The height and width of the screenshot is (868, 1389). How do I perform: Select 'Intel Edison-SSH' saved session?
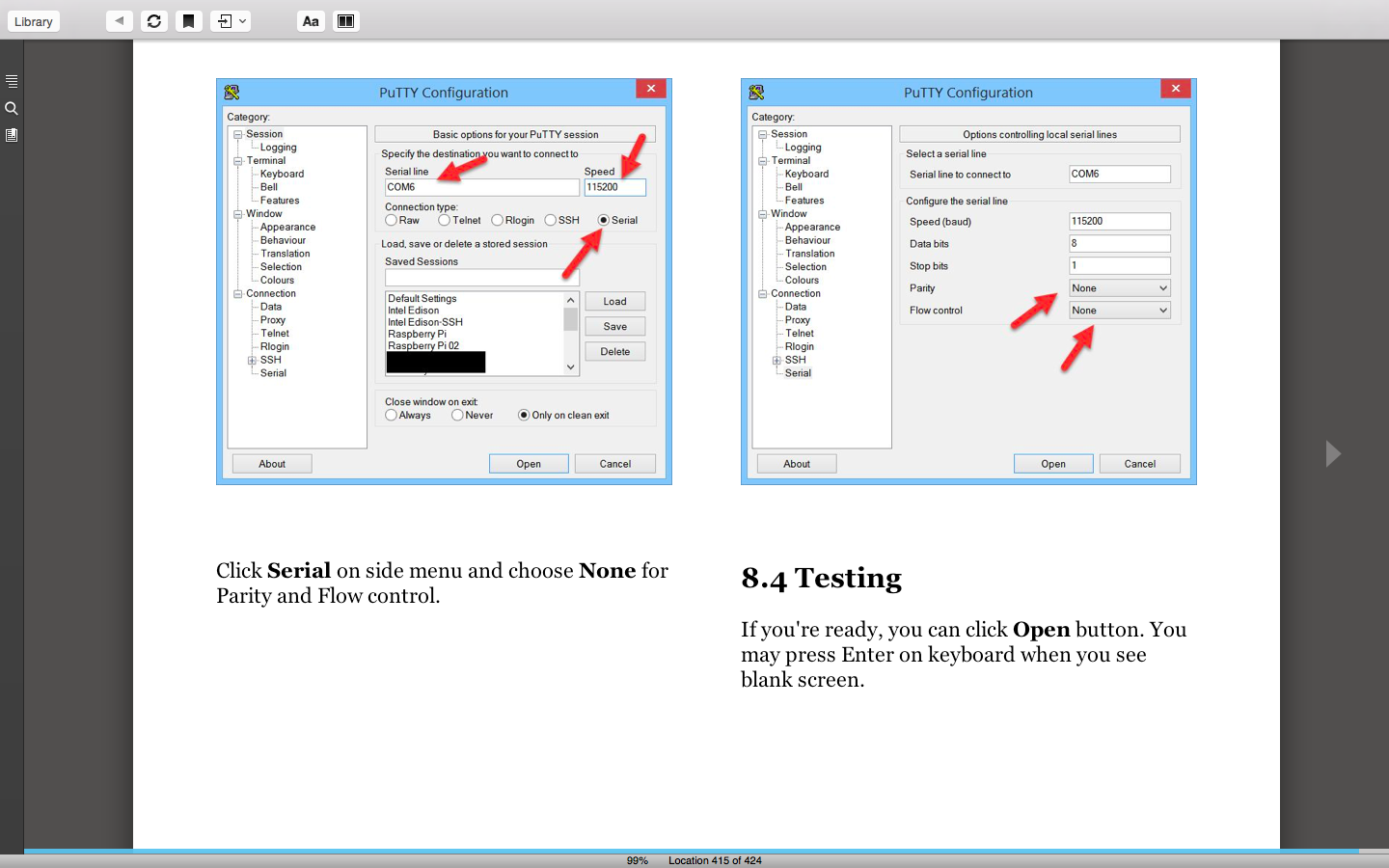click(425, 322)
